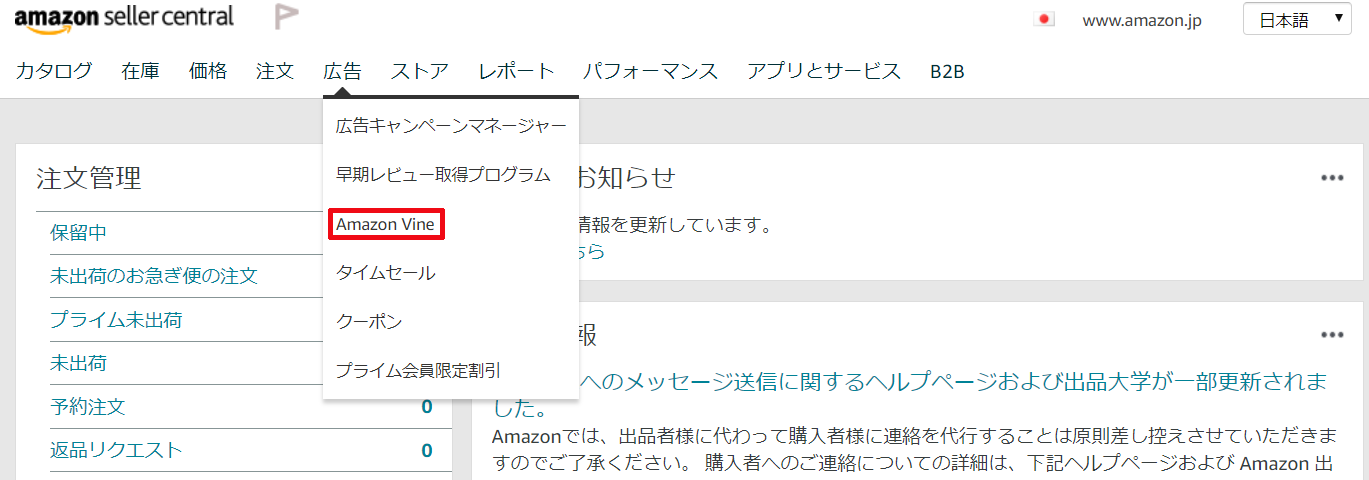Image resolution: width=1369 pixels, height=480 pixels.
Task: Click the Amazon Seller Central logo
Action: coord(124,19)
